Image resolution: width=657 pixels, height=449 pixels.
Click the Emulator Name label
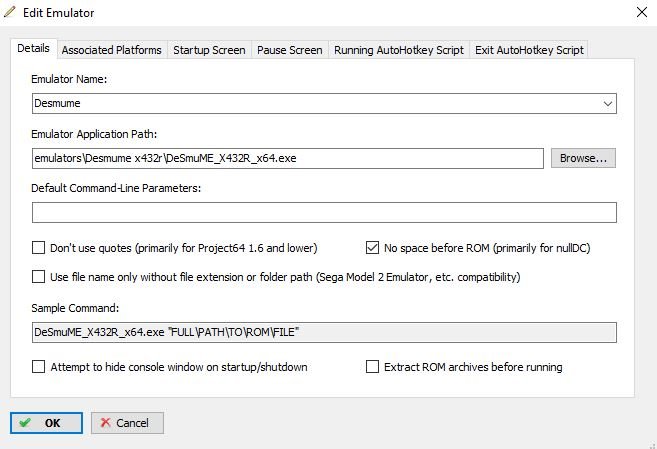[x=69, y=79]
